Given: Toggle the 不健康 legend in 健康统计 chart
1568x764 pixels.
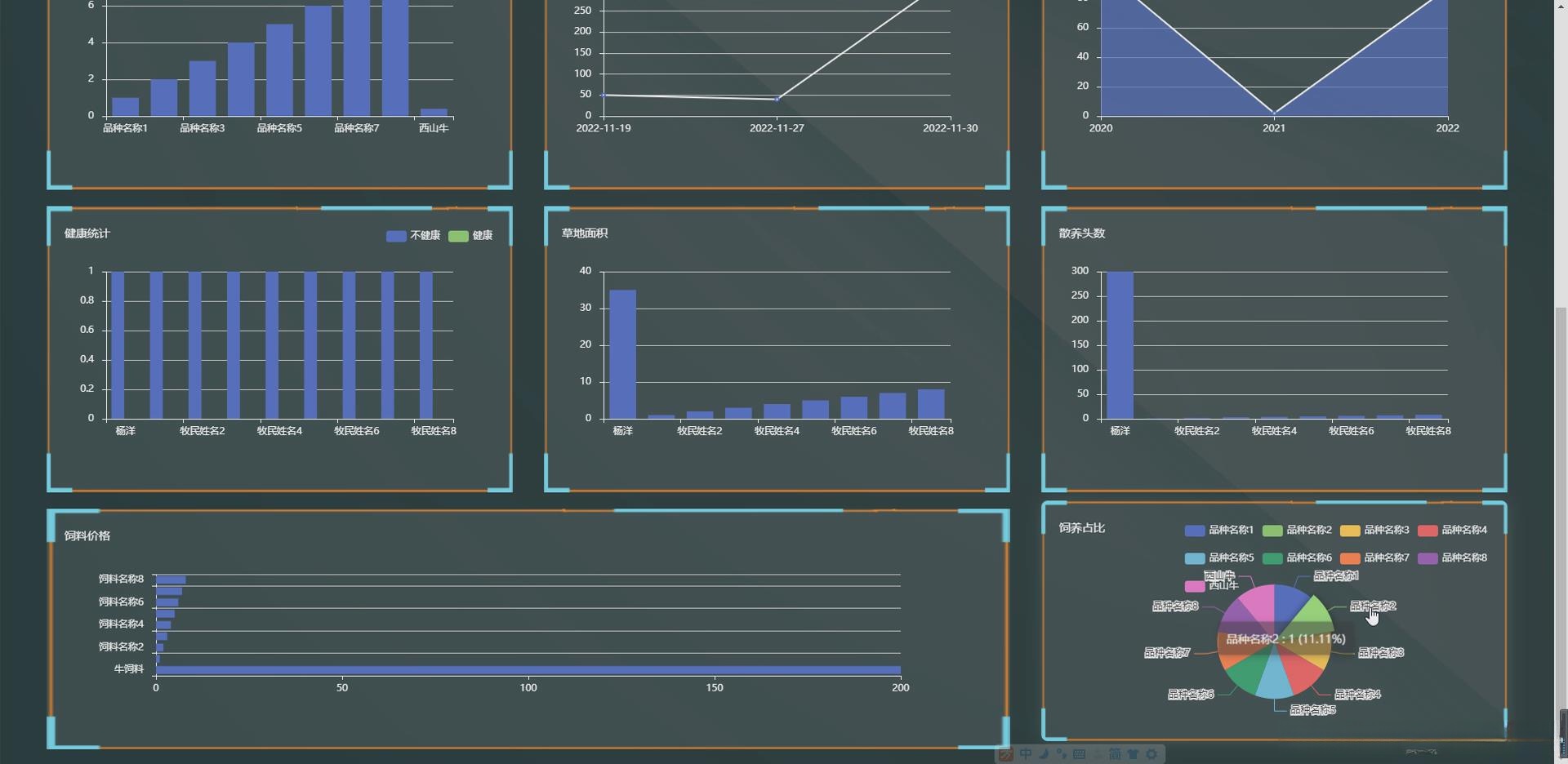Looking at the screenshot, I should (413, 235).
